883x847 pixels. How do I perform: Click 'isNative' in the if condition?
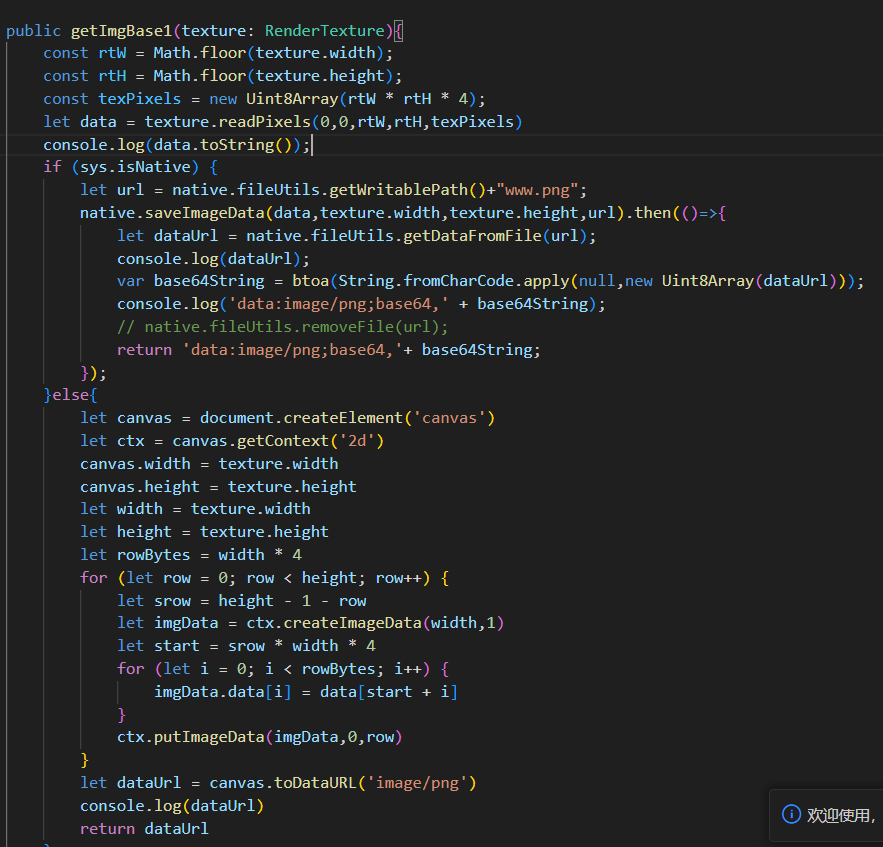(154, 167)
